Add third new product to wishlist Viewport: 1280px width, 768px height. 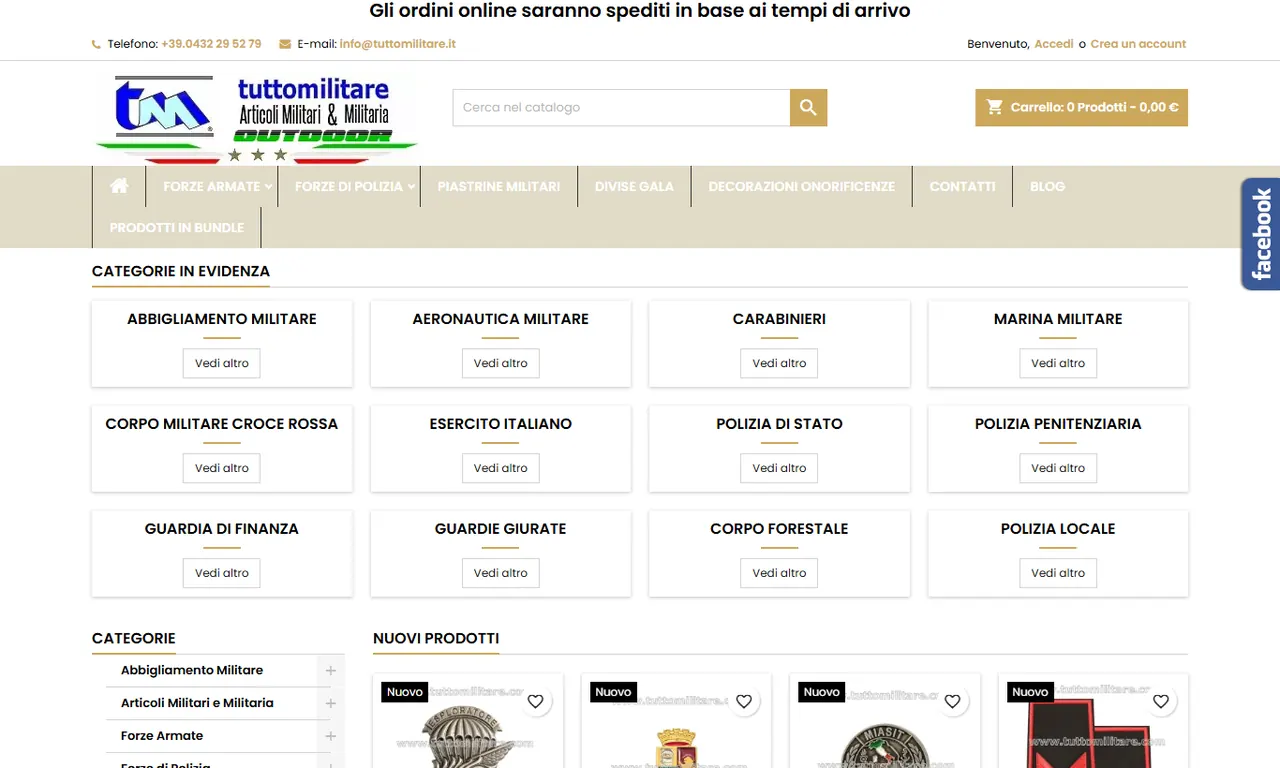(x=952, y=702)
